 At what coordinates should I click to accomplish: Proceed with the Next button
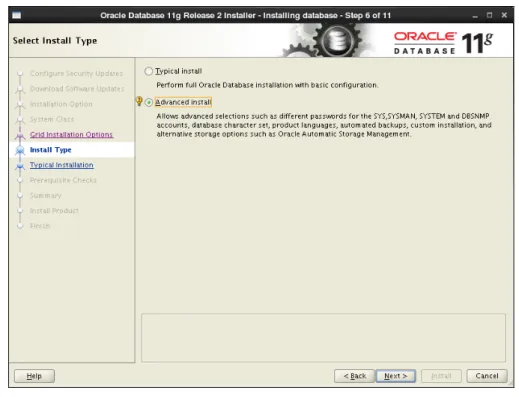396,376
